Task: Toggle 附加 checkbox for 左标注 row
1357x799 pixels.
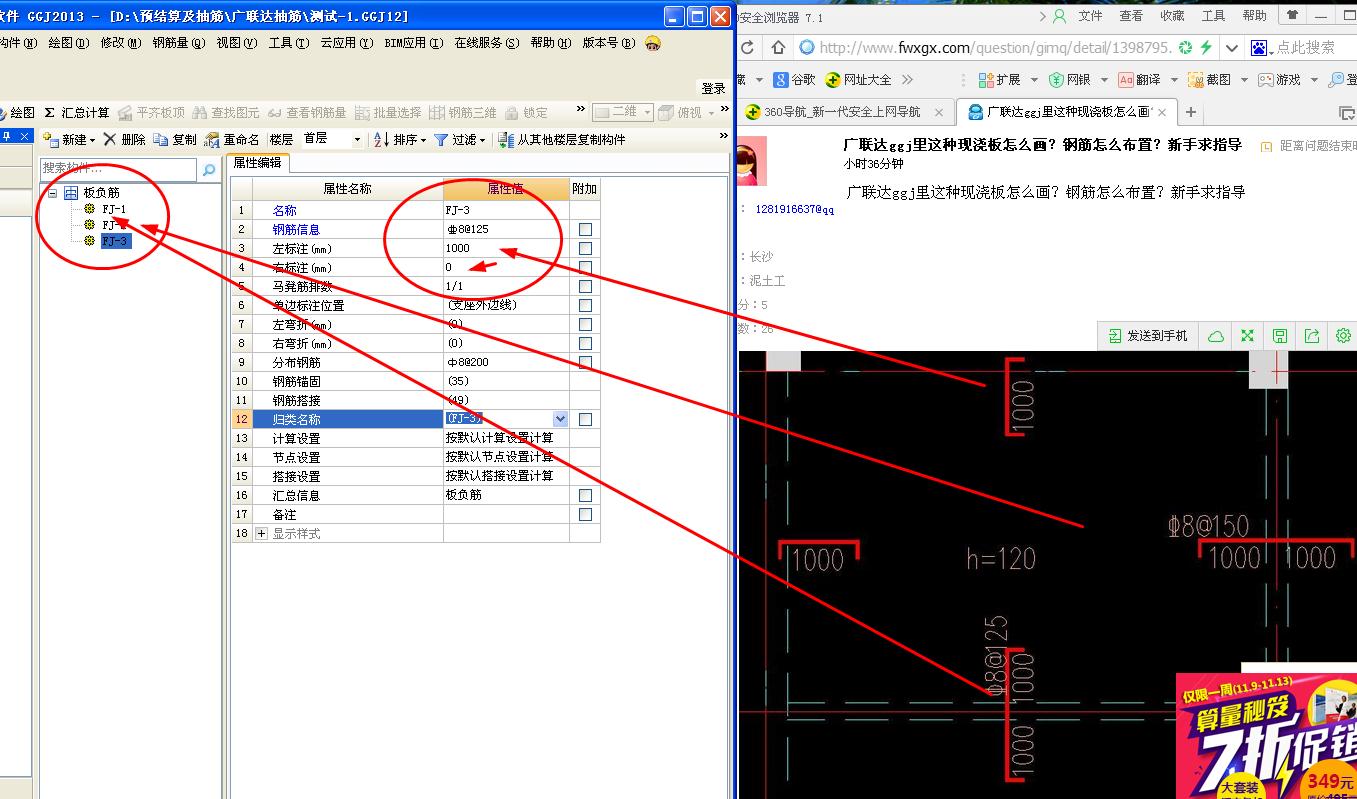Action: [585, 249]
